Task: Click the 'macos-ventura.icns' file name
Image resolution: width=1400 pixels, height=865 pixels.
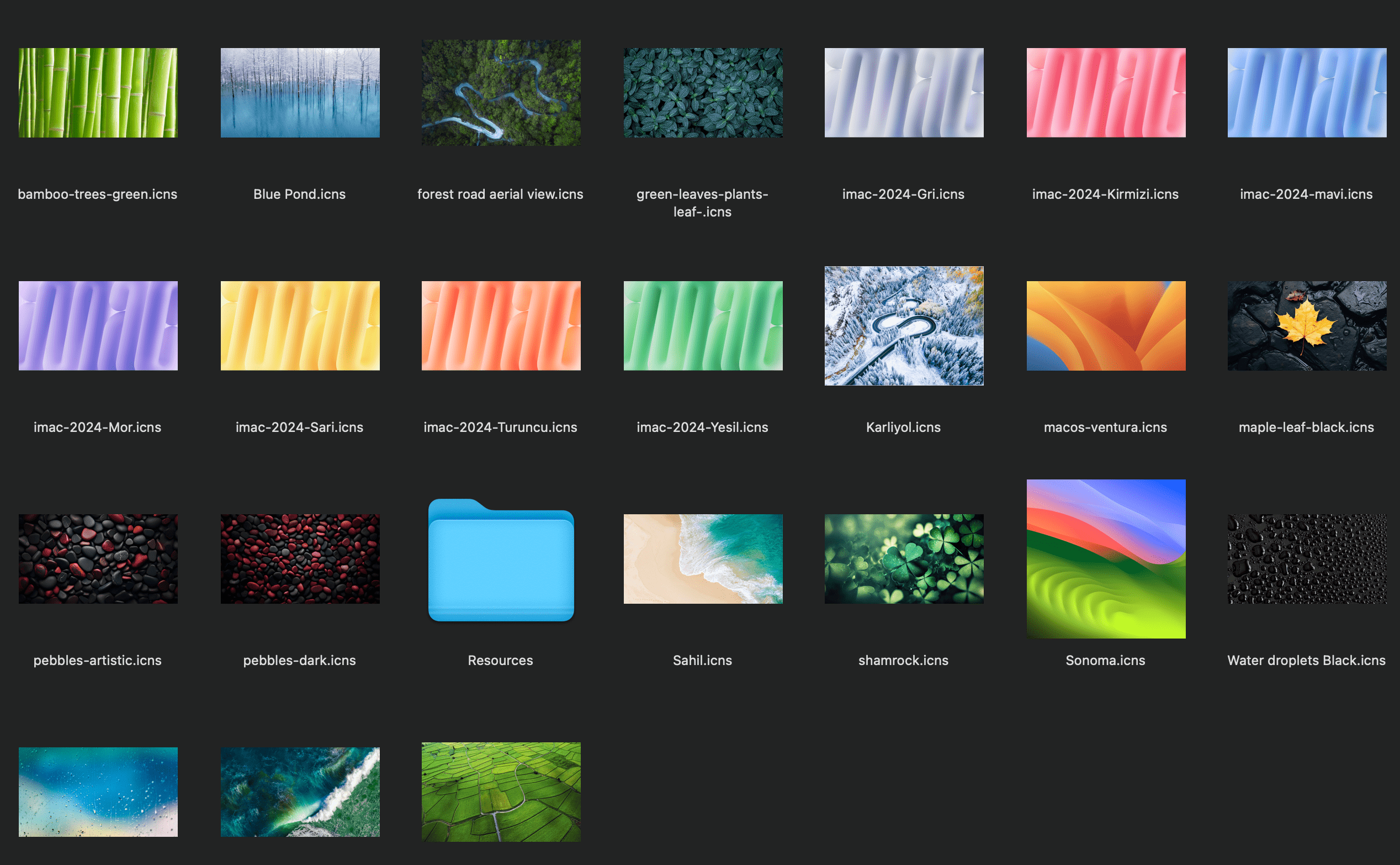Action: (x=1105, y=428)
